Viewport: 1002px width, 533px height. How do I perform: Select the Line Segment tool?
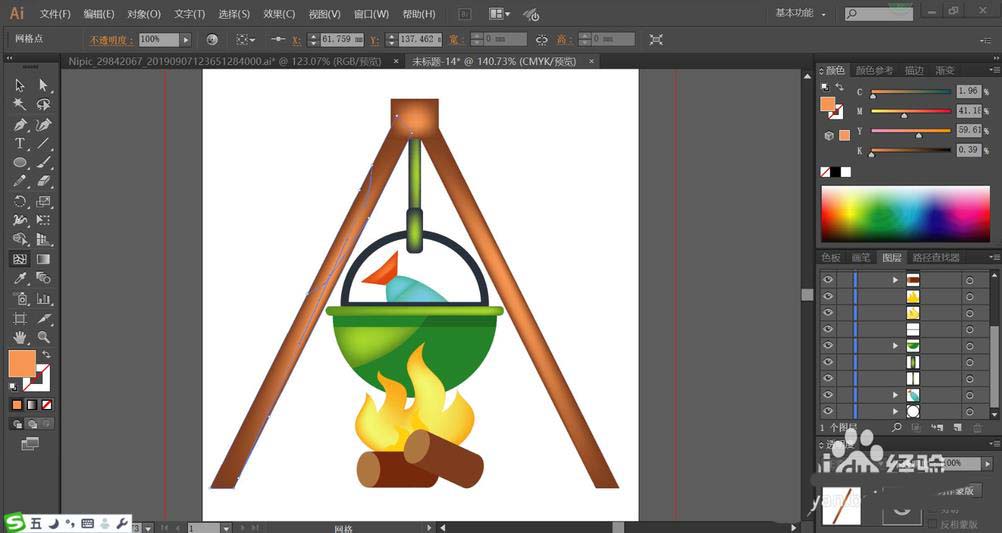click(x=43, y=144)
